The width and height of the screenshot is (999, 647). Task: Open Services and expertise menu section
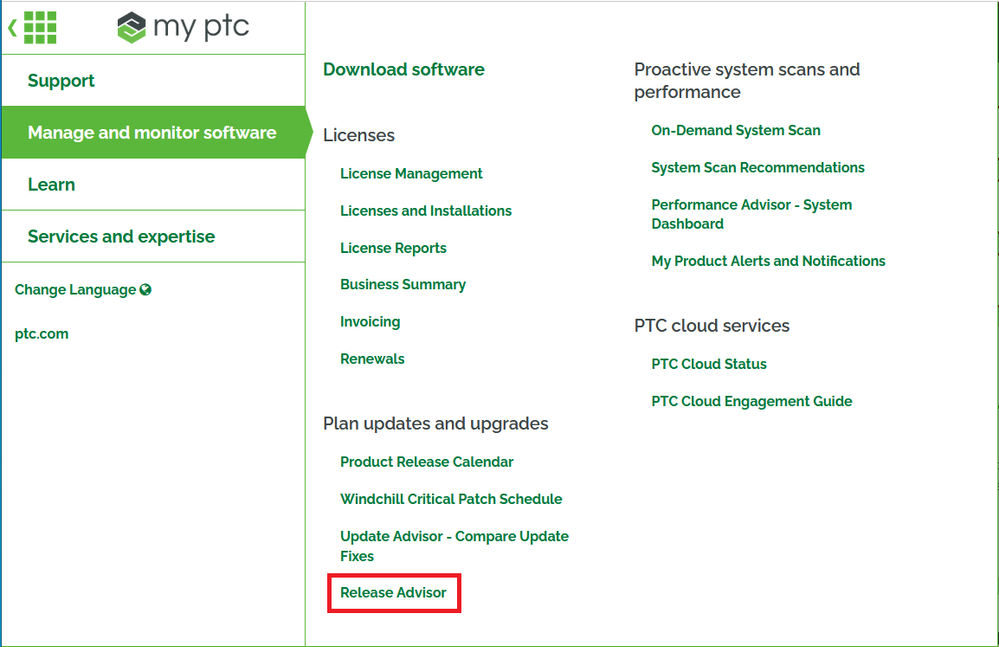[153, 236]
